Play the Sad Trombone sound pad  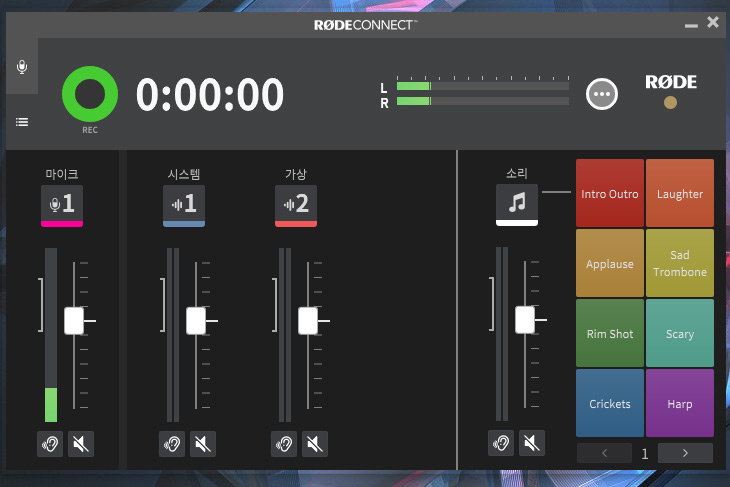click(680, 263)
